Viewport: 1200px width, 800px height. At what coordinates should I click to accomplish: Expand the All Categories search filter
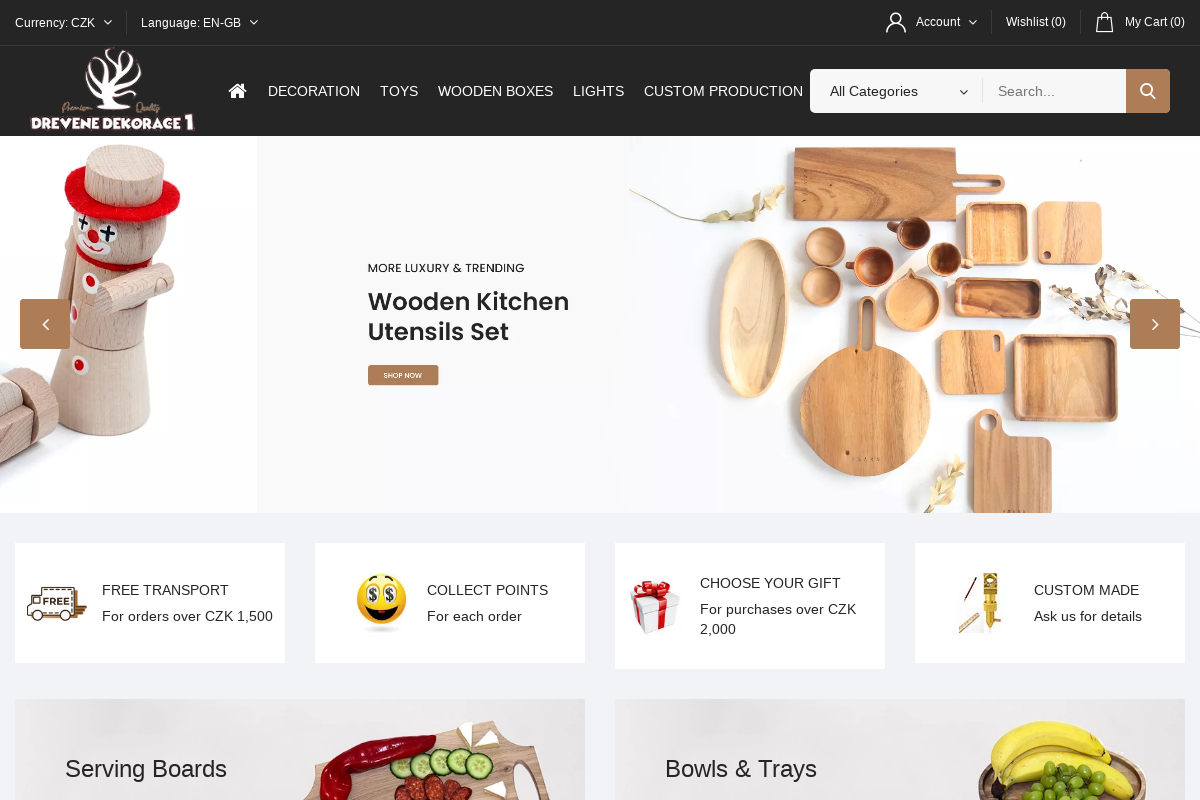click(898, 91)
